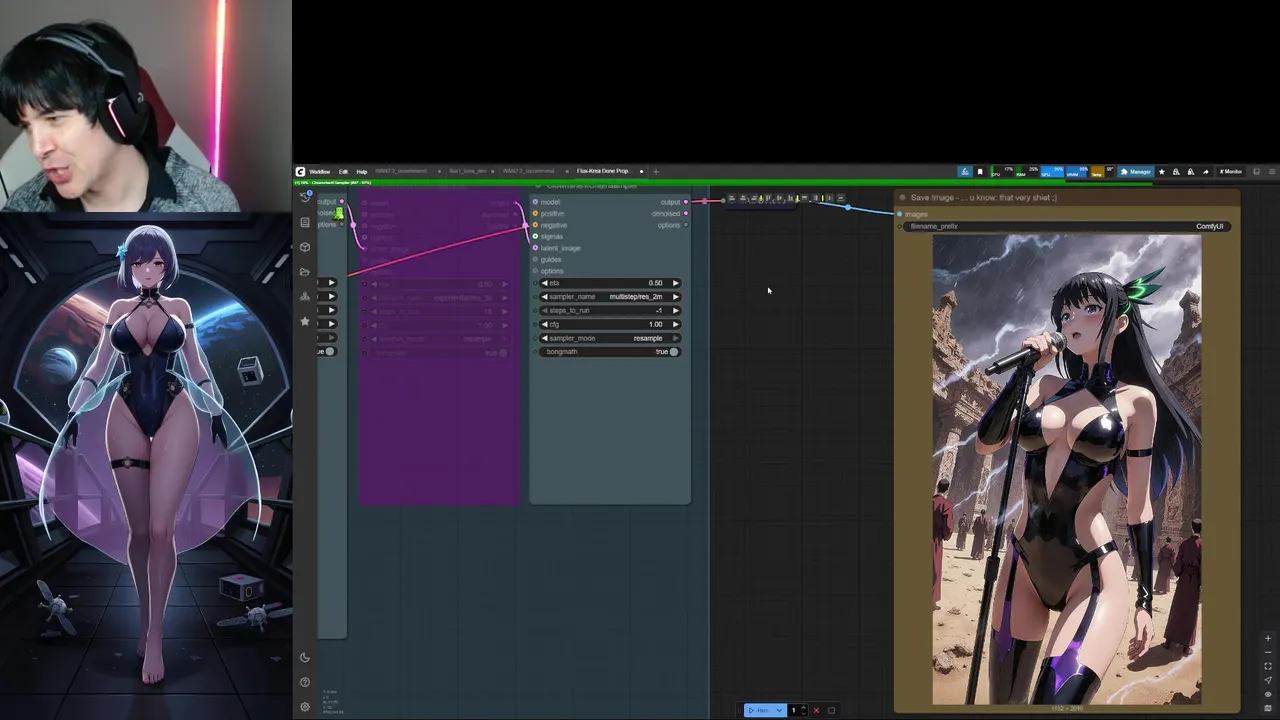Switch to the first WAN2.2 tab
The width and height of the screenshot is (1280, 720).
[x=400, y=171]
